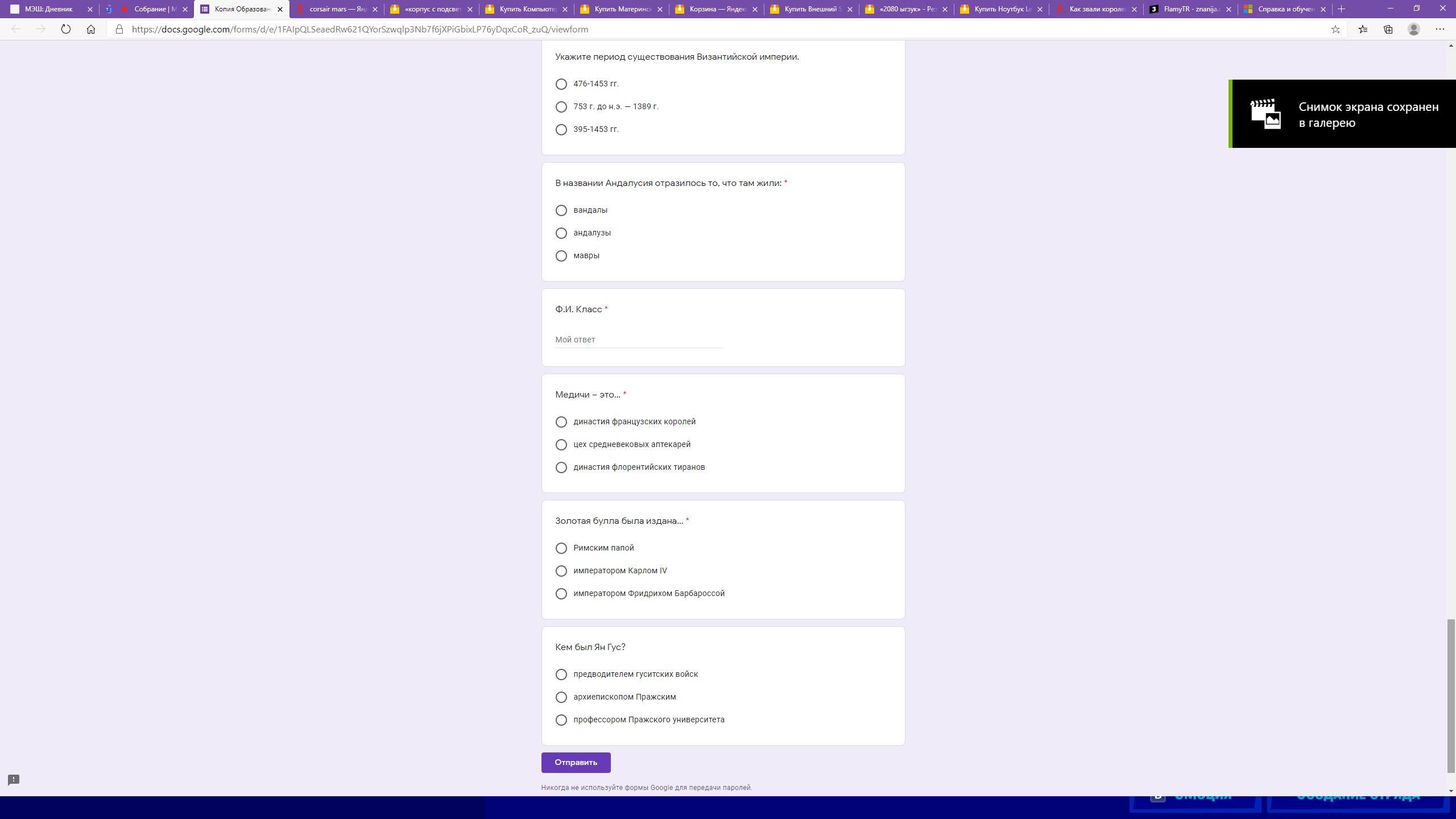Select the 395-1453 гг. option
1456x819 pixels.
(561, 130)
